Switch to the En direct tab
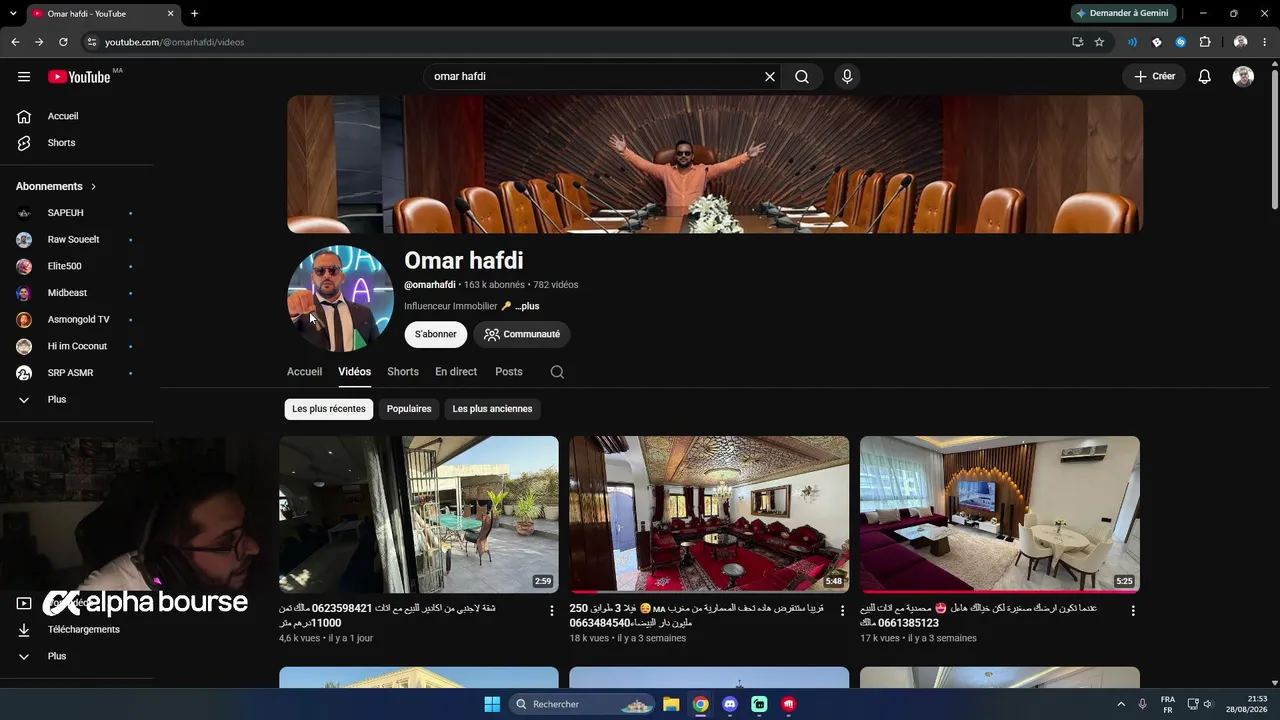The height and width of the screenshot is (720, 1280). coord(456,372)
